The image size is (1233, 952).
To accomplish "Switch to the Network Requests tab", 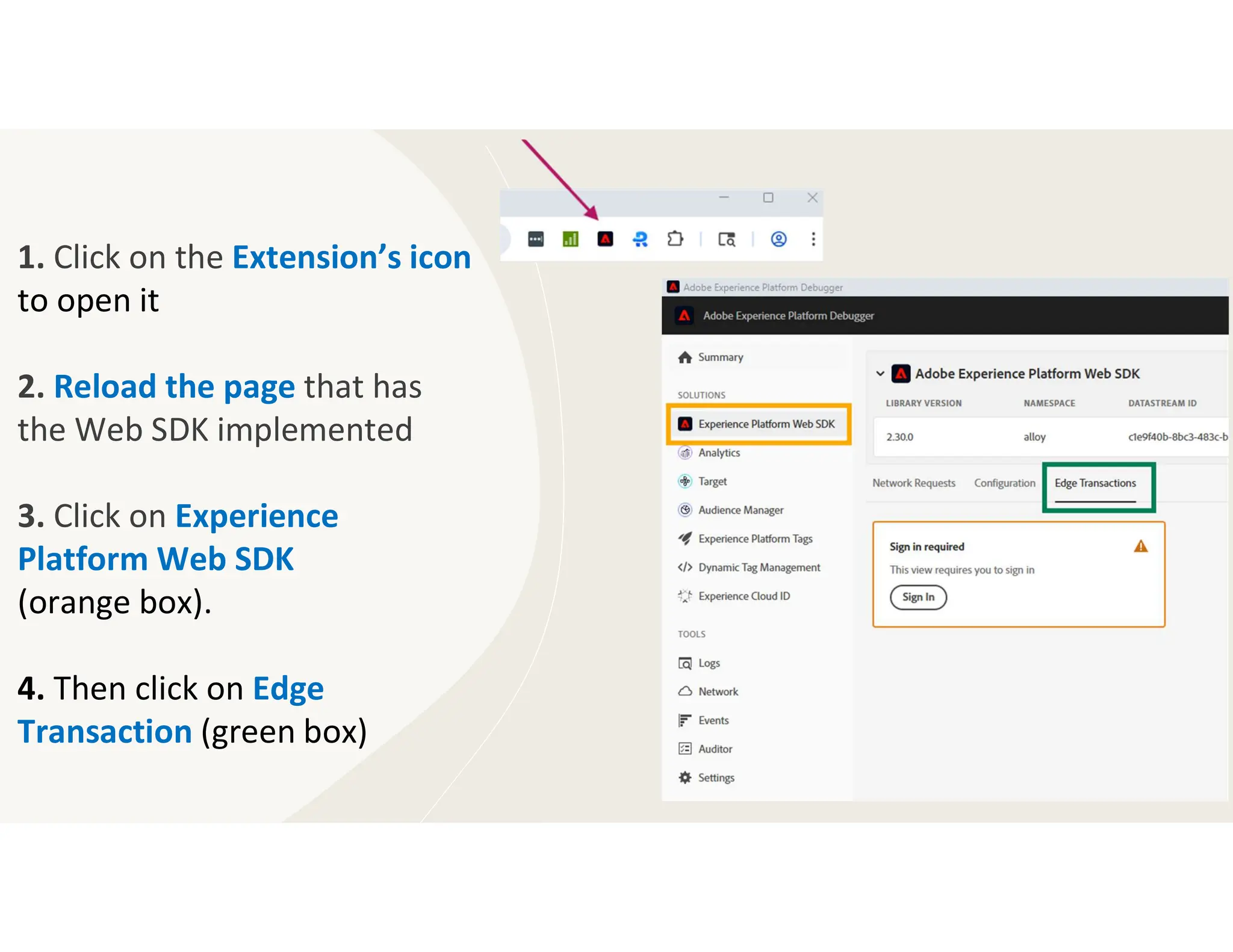I will (914, 483).
